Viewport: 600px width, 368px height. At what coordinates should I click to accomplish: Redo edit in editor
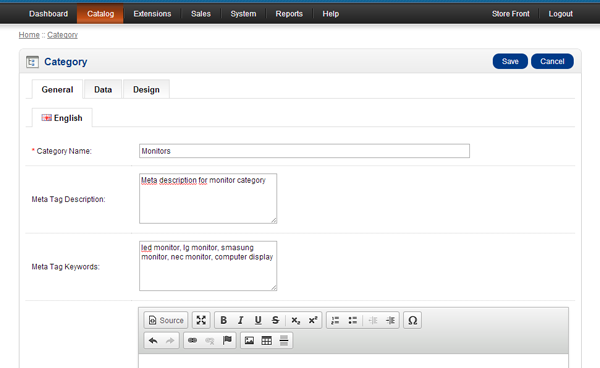(170, 340)
